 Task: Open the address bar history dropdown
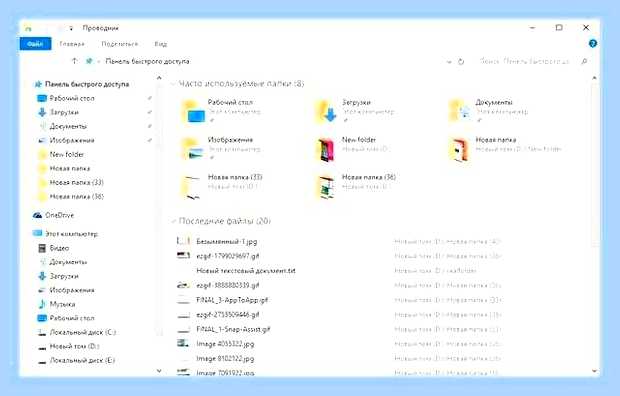(x=449, y=62)
